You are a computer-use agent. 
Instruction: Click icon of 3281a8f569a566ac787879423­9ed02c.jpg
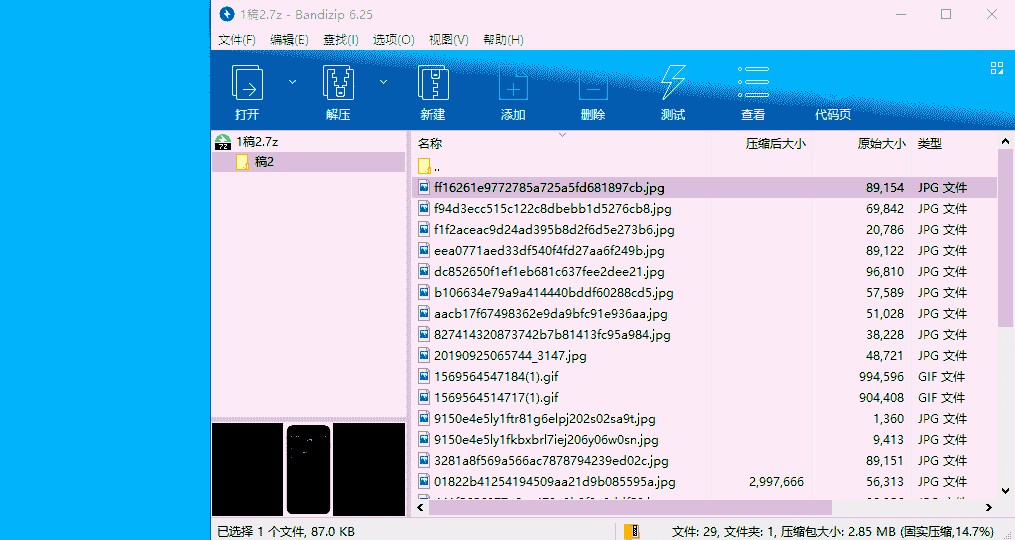424,461
